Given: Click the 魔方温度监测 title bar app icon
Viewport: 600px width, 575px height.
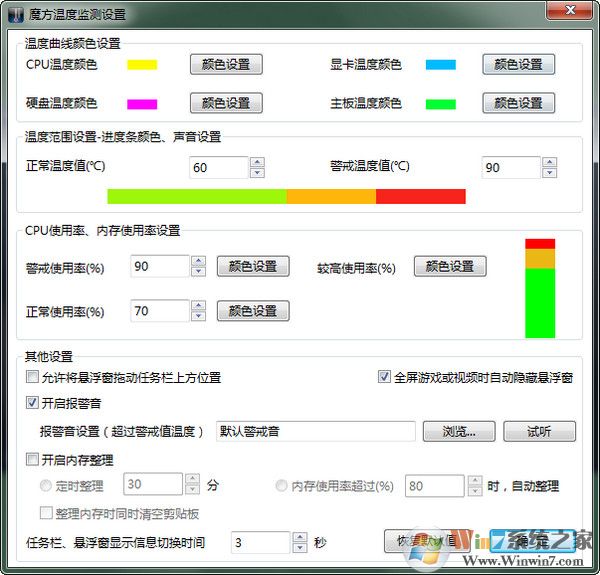Looking at the screenshot, I should [x=15, y=15].
